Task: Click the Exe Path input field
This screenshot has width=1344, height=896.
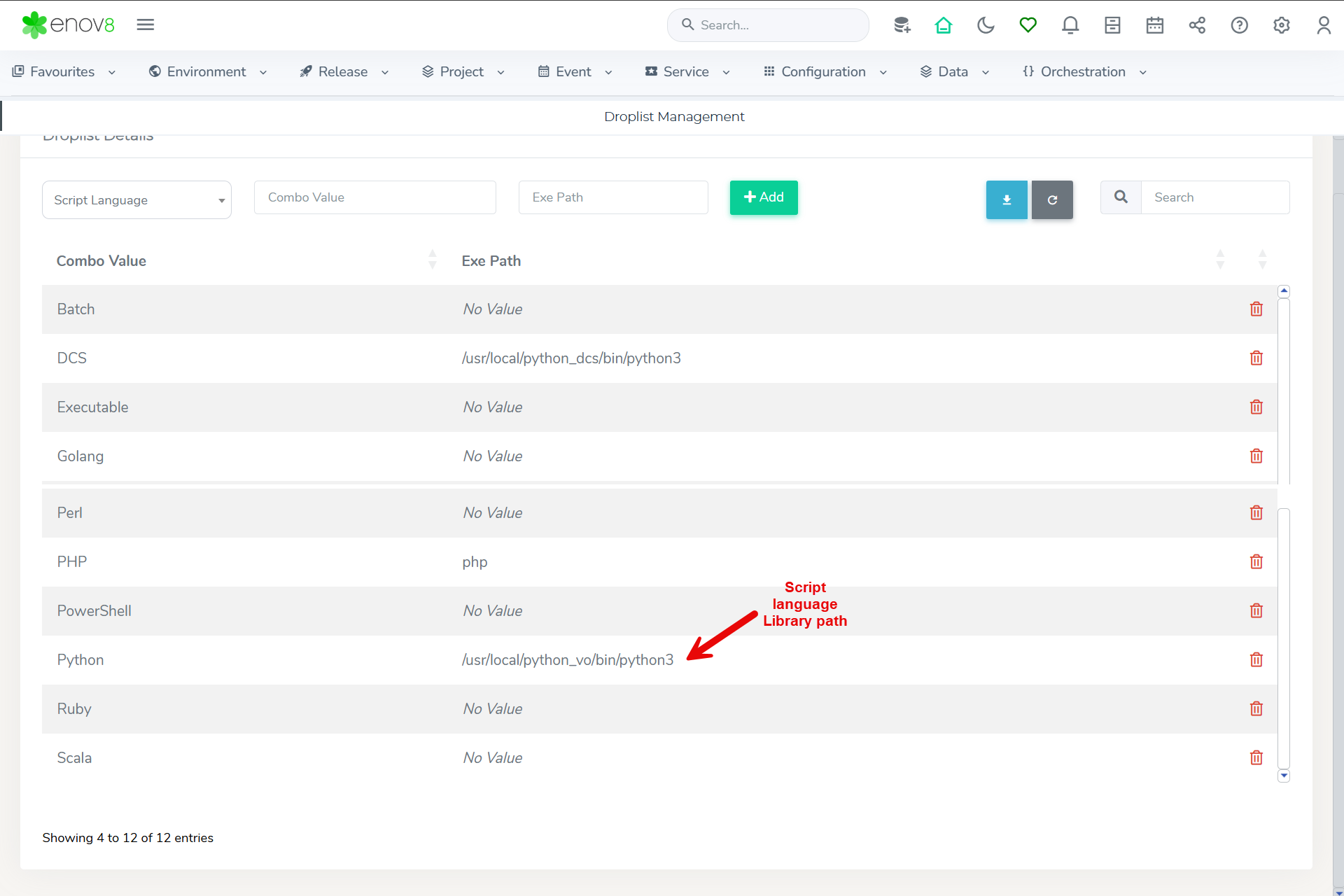Action: (612, 197)
